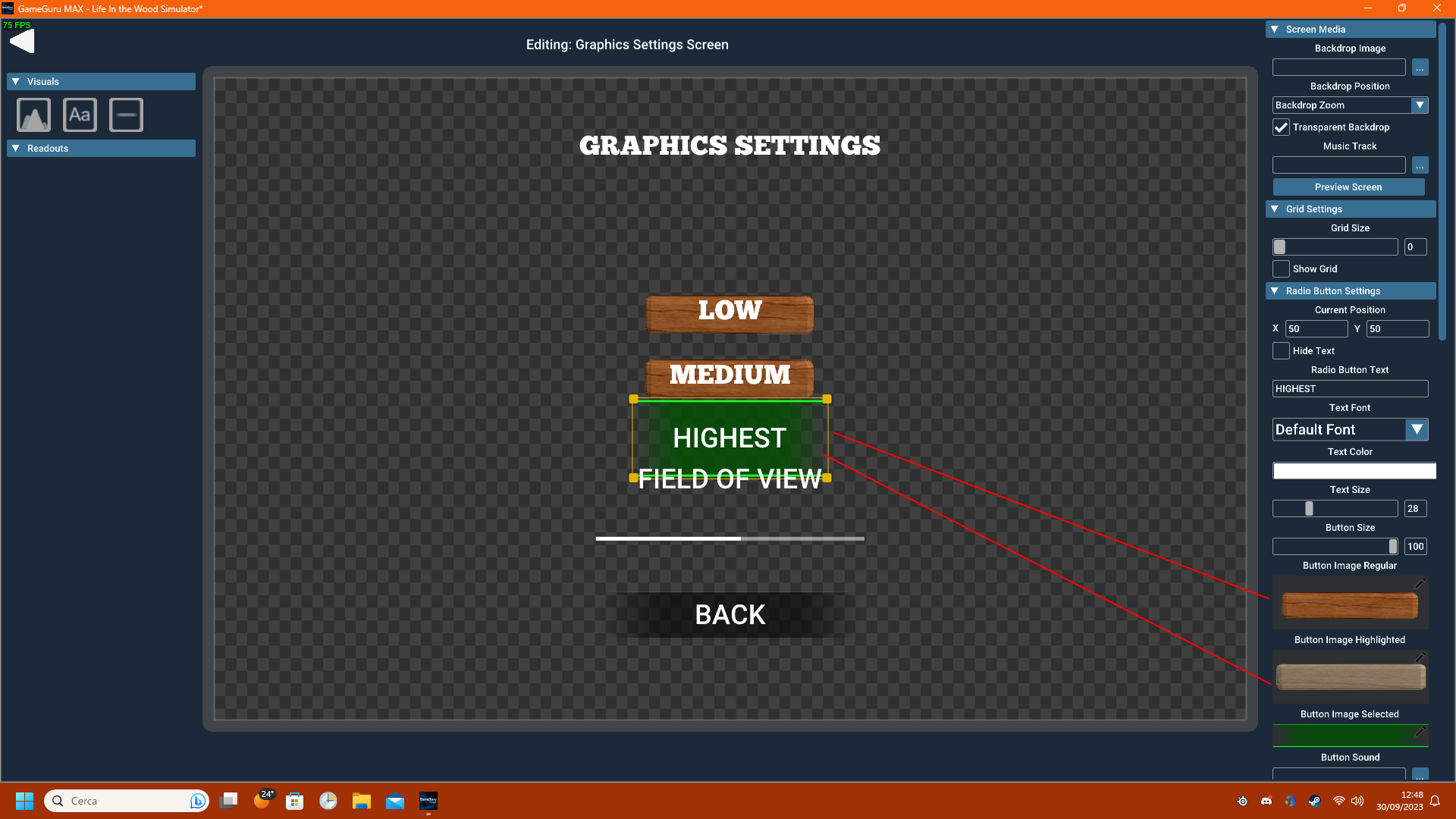Screen dimensions: 1456x819
Task: Select the divider visual tool
Action: pos(126,115)
